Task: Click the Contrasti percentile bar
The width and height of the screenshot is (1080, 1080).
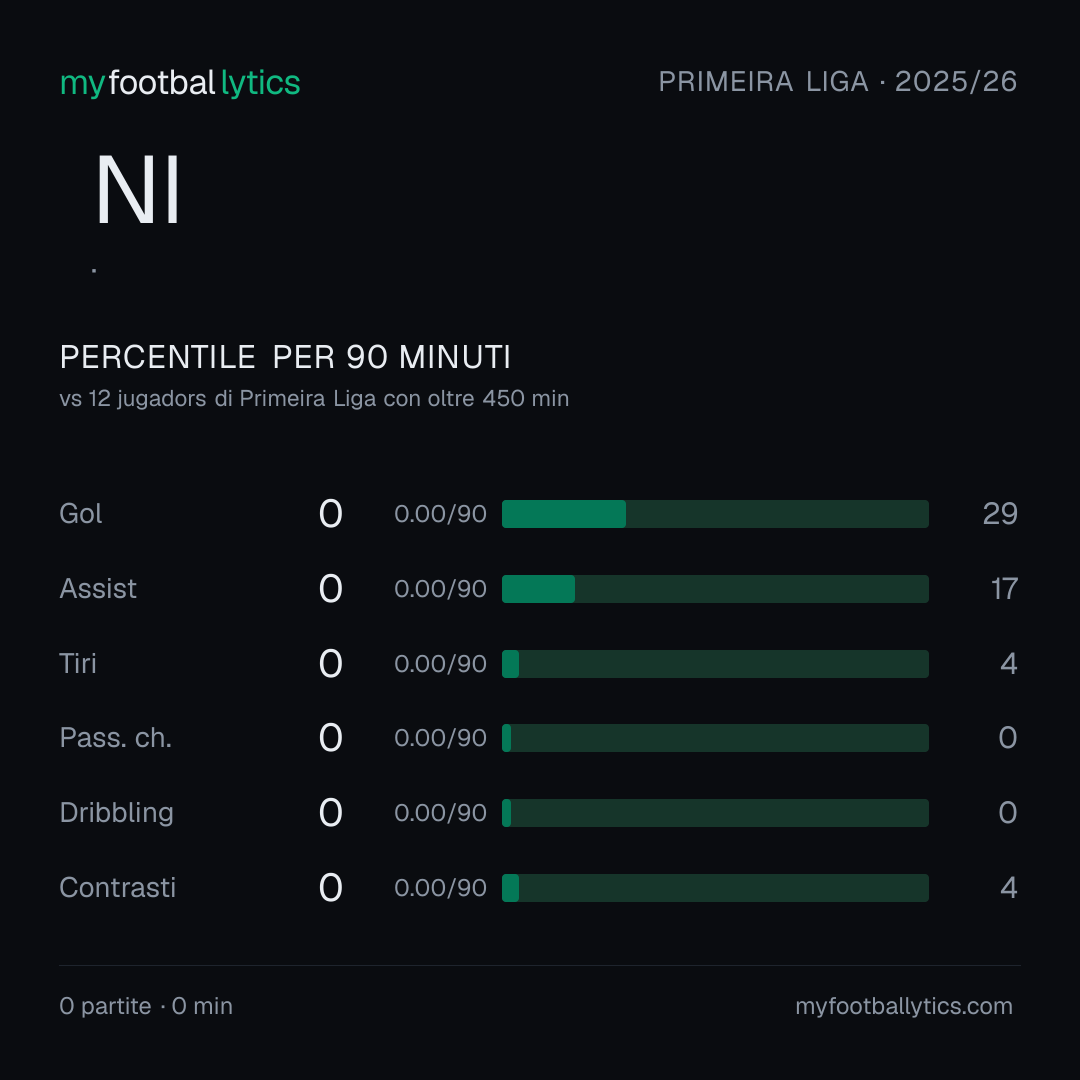Action: (x=715, y=888)
